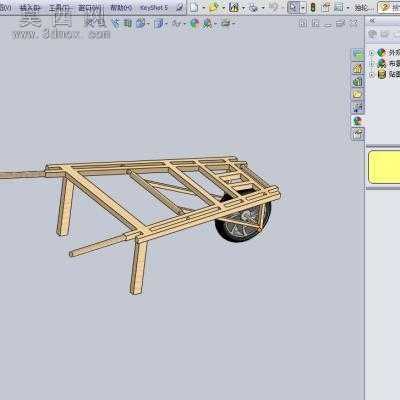
Task: Create a new document
Action: pos(194,7)
